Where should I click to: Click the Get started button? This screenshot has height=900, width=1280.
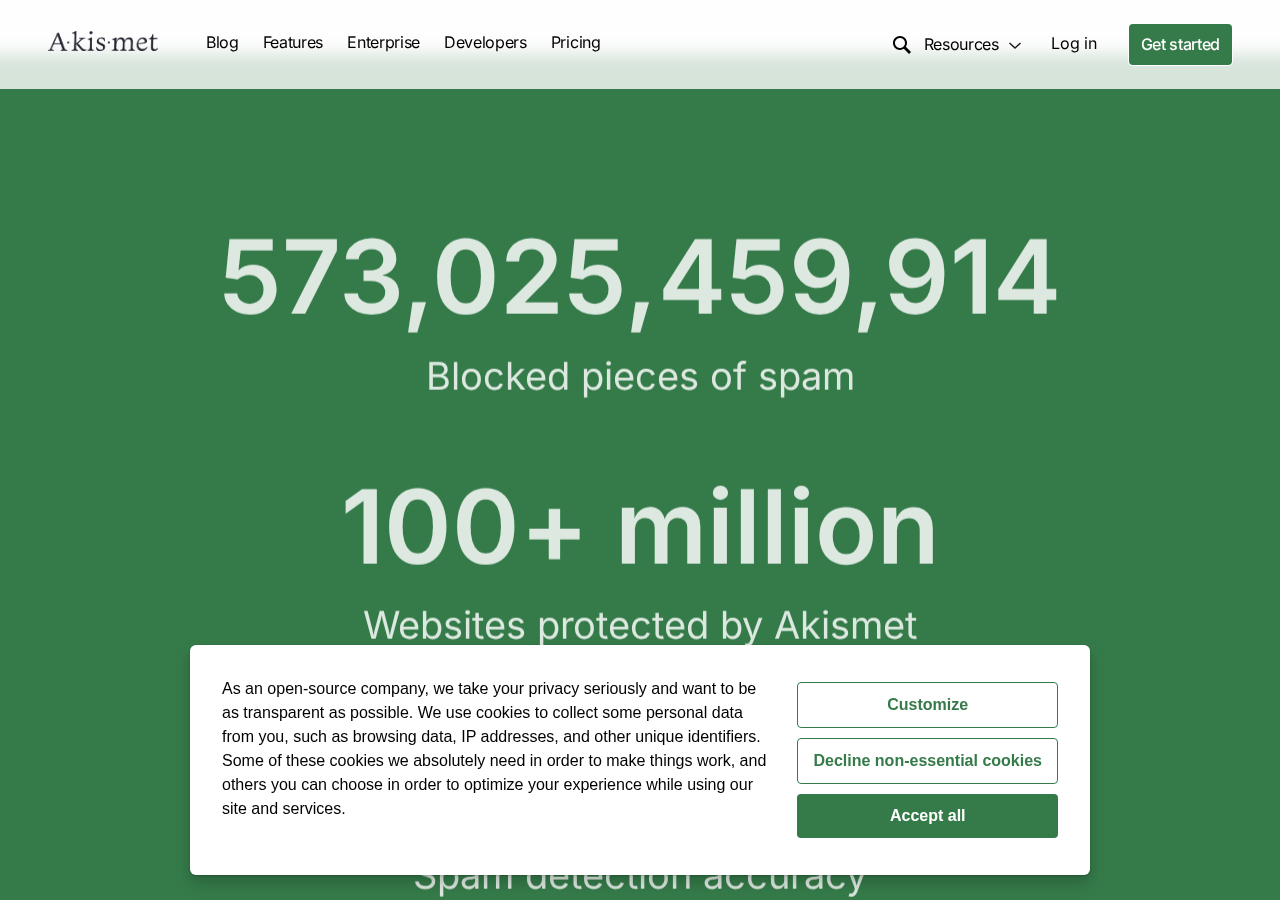[x=1180, y=45]
